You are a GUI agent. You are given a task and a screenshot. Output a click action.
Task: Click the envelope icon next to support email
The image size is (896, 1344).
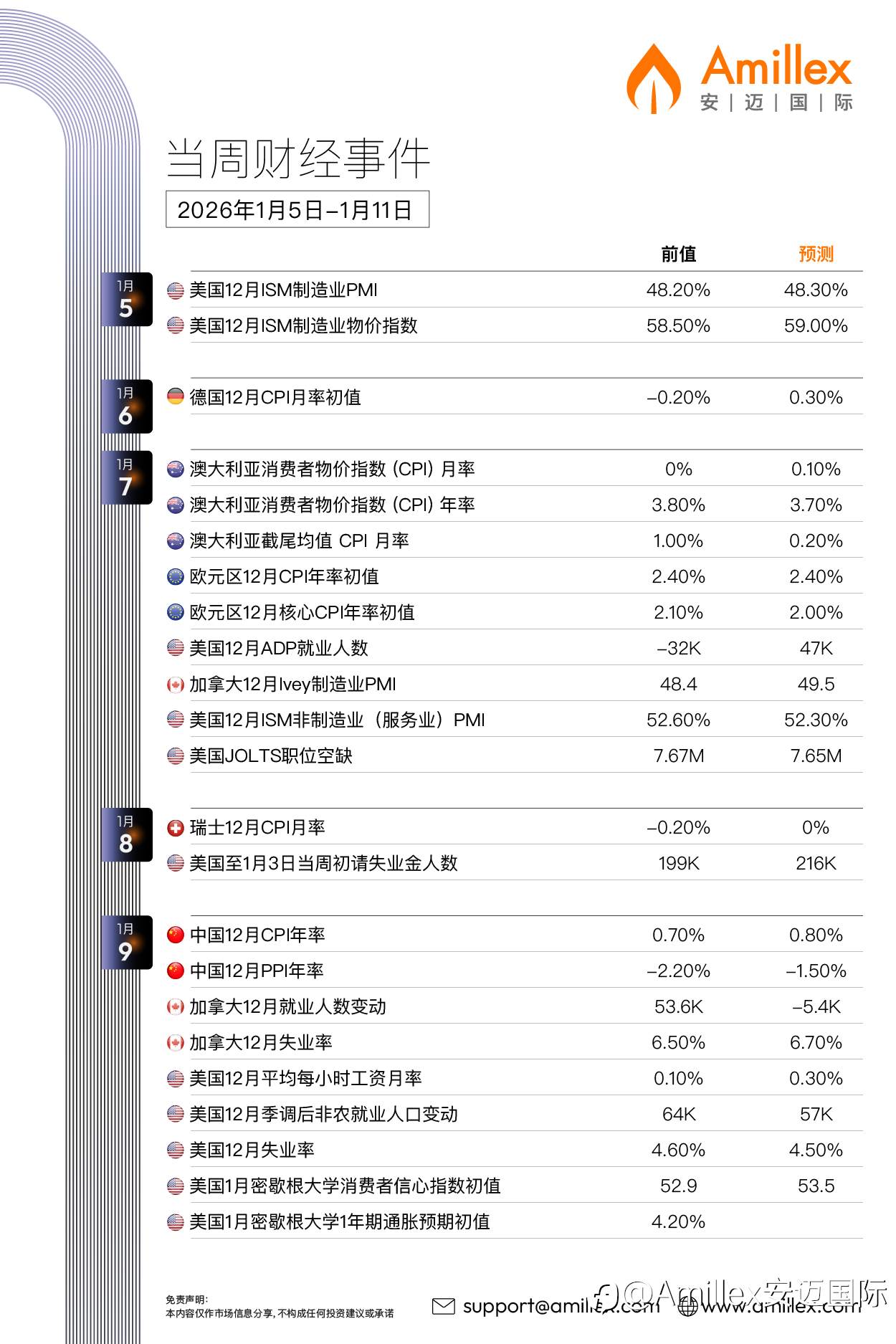click(444, 1306)
